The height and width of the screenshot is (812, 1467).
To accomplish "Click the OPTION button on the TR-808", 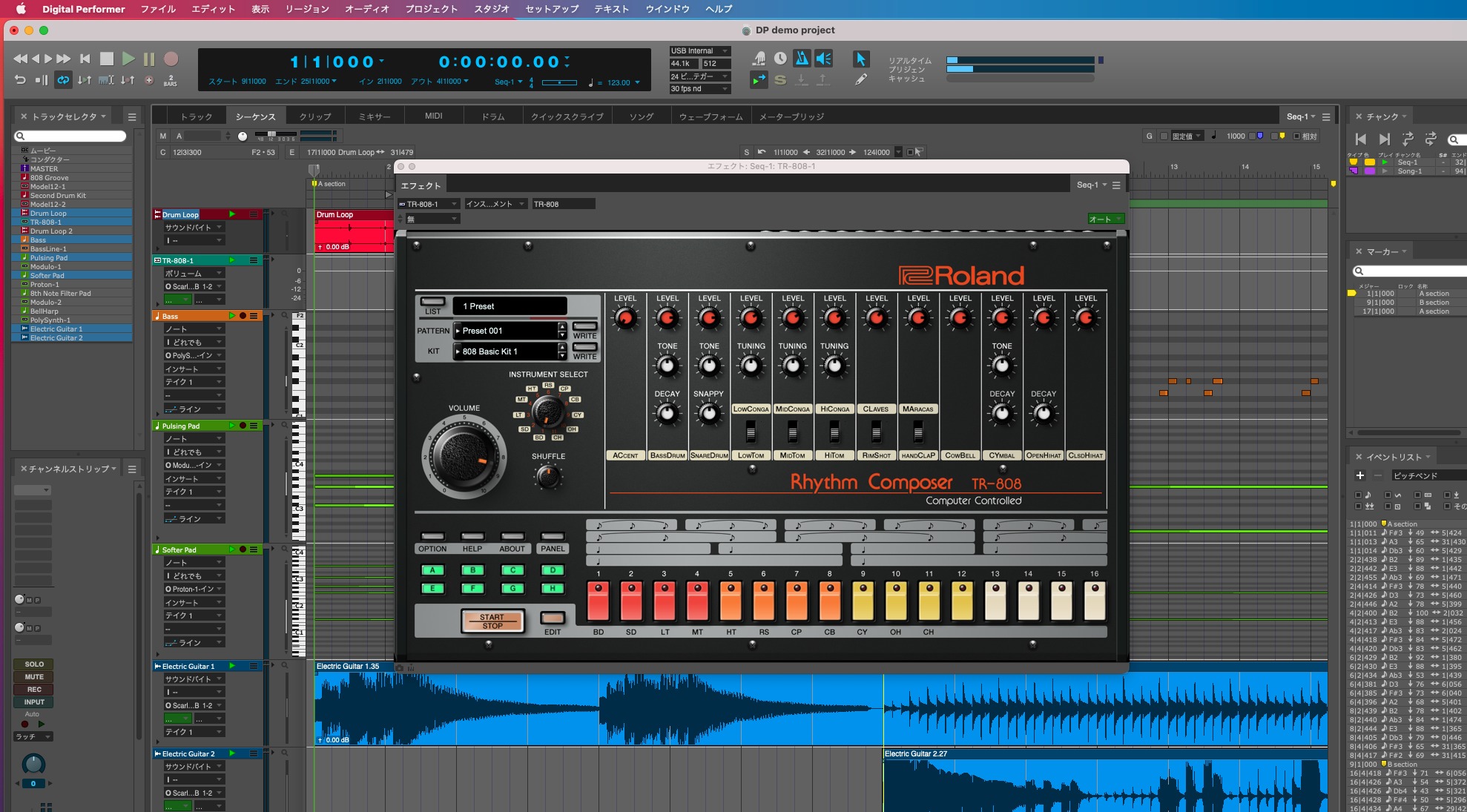I will (x=432, y=536).
